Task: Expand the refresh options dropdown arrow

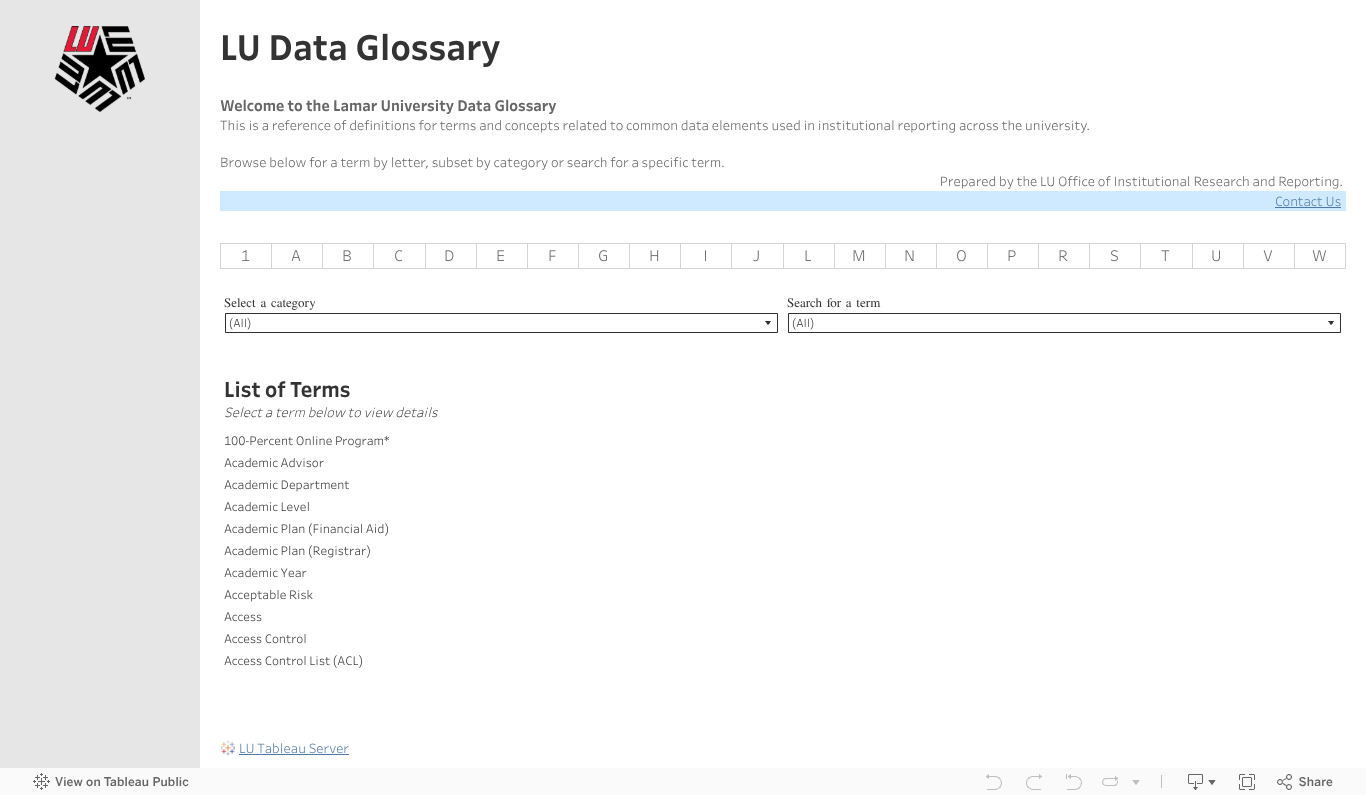Action: [x=1136, y=782]
